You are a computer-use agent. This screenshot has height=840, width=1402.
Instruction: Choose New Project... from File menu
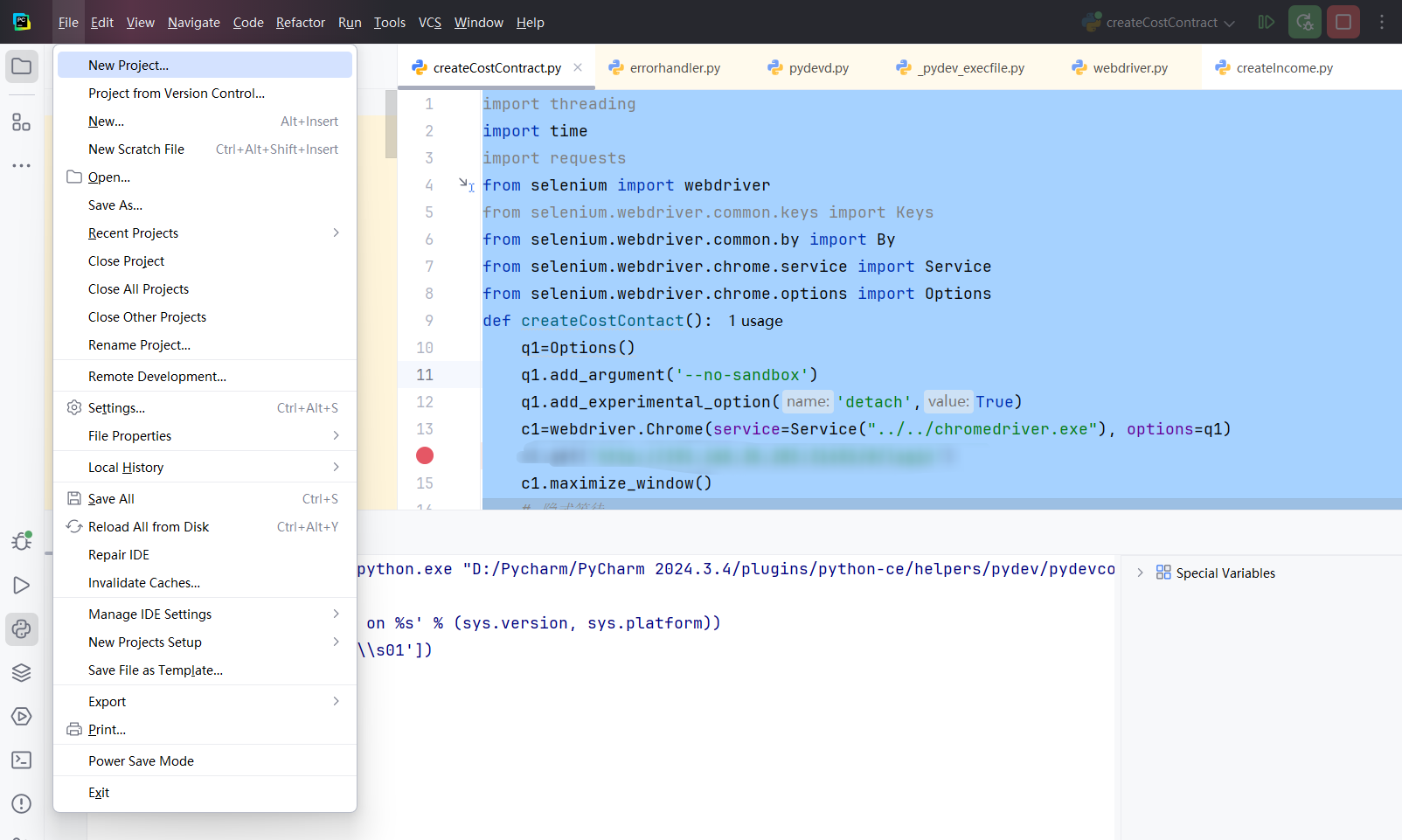[205, 65]
